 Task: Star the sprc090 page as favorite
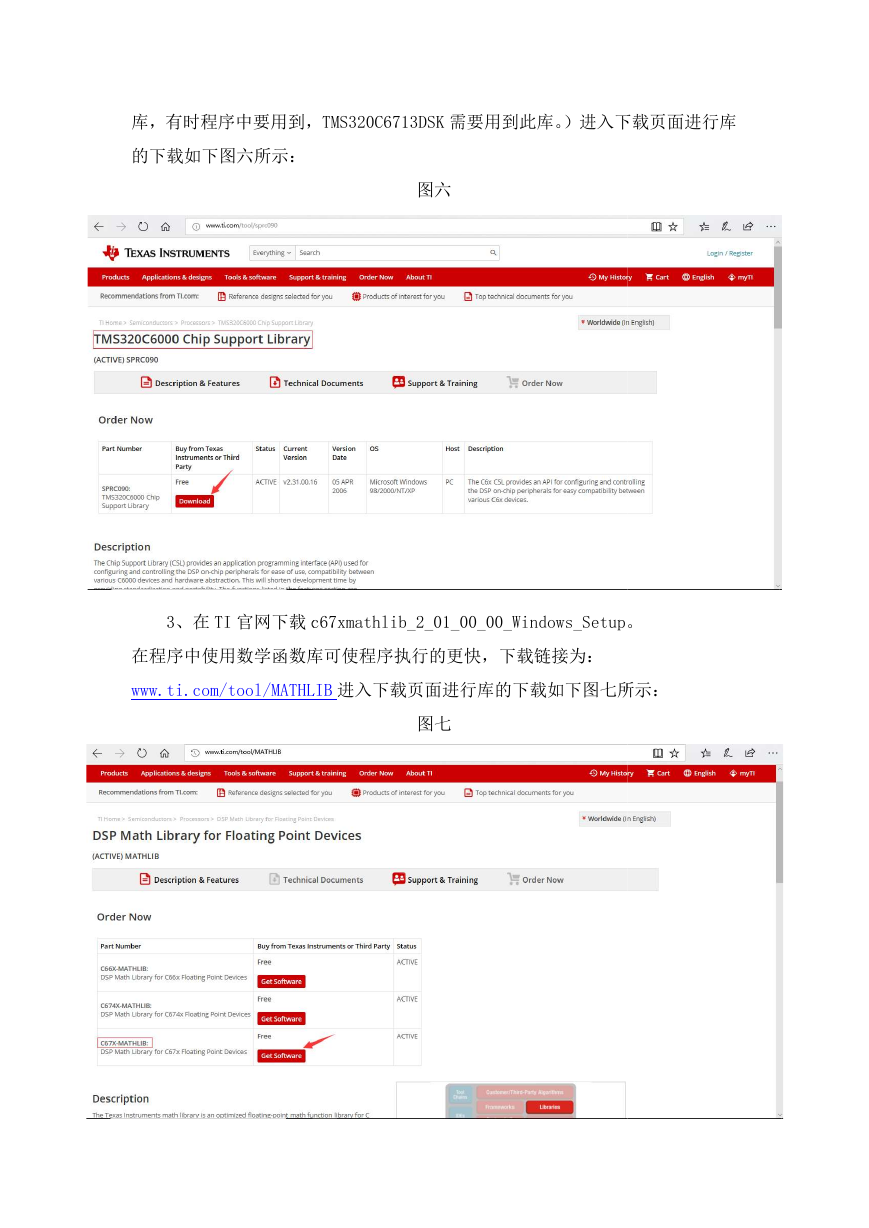[673, 227]
